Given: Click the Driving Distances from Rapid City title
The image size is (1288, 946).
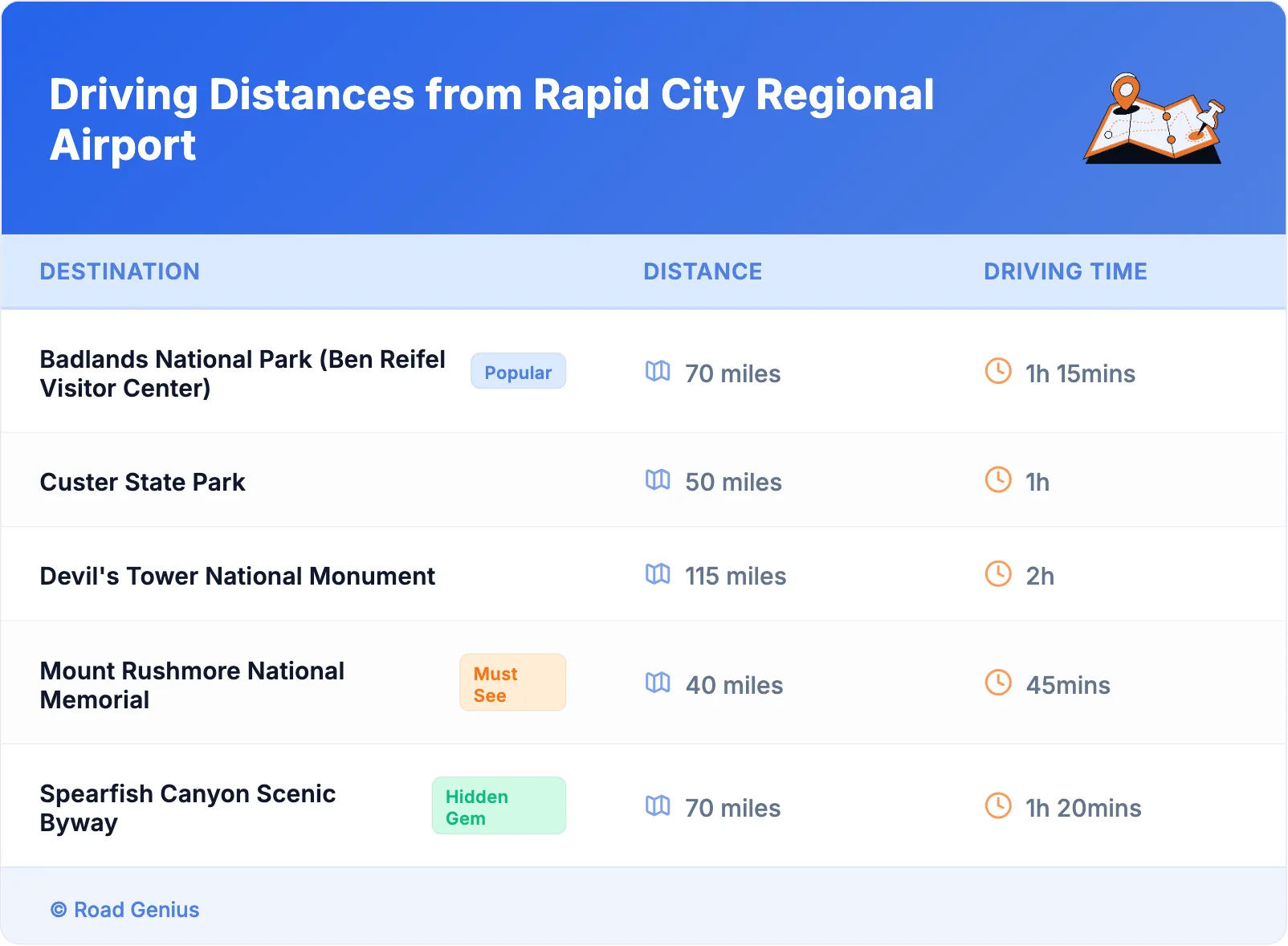Looking at the screenshot, I should pos(491,120).
